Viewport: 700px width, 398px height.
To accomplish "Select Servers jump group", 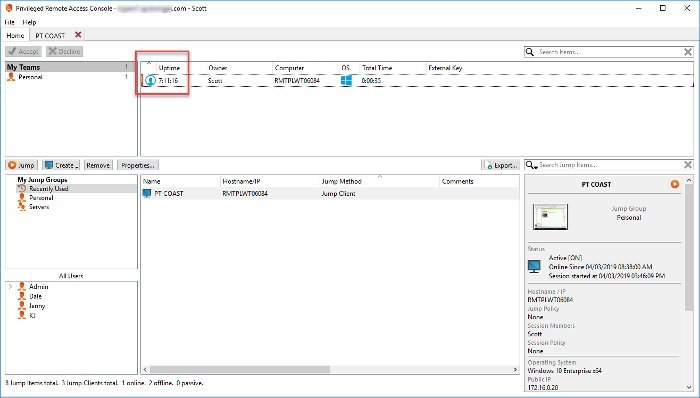I will coord(39,207).
